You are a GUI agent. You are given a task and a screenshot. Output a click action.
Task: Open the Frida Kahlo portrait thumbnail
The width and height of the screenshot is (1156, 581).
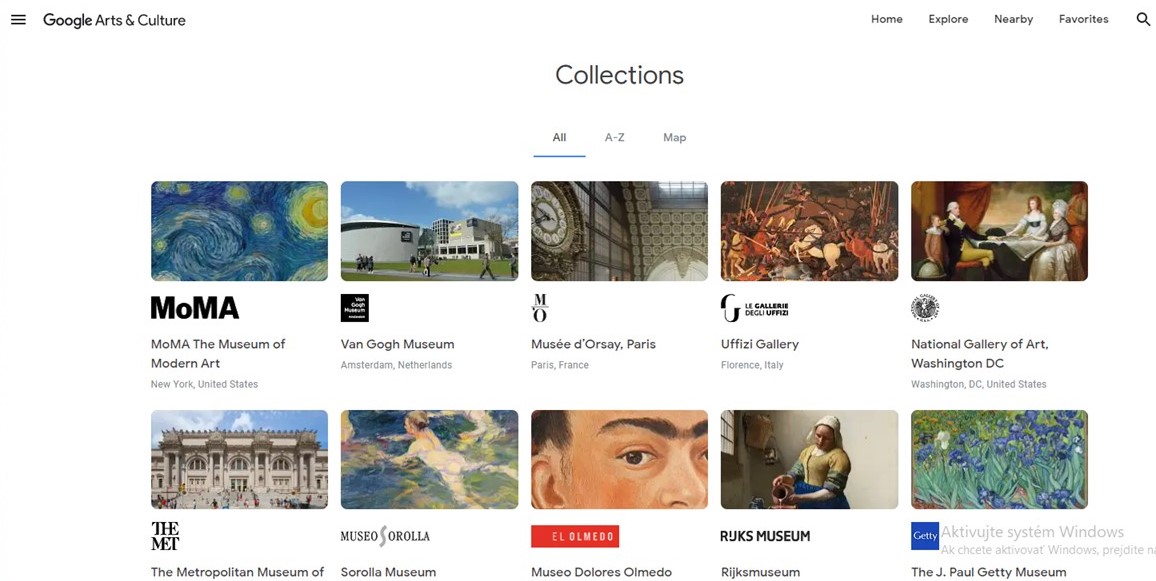click(x=619, y=459)
